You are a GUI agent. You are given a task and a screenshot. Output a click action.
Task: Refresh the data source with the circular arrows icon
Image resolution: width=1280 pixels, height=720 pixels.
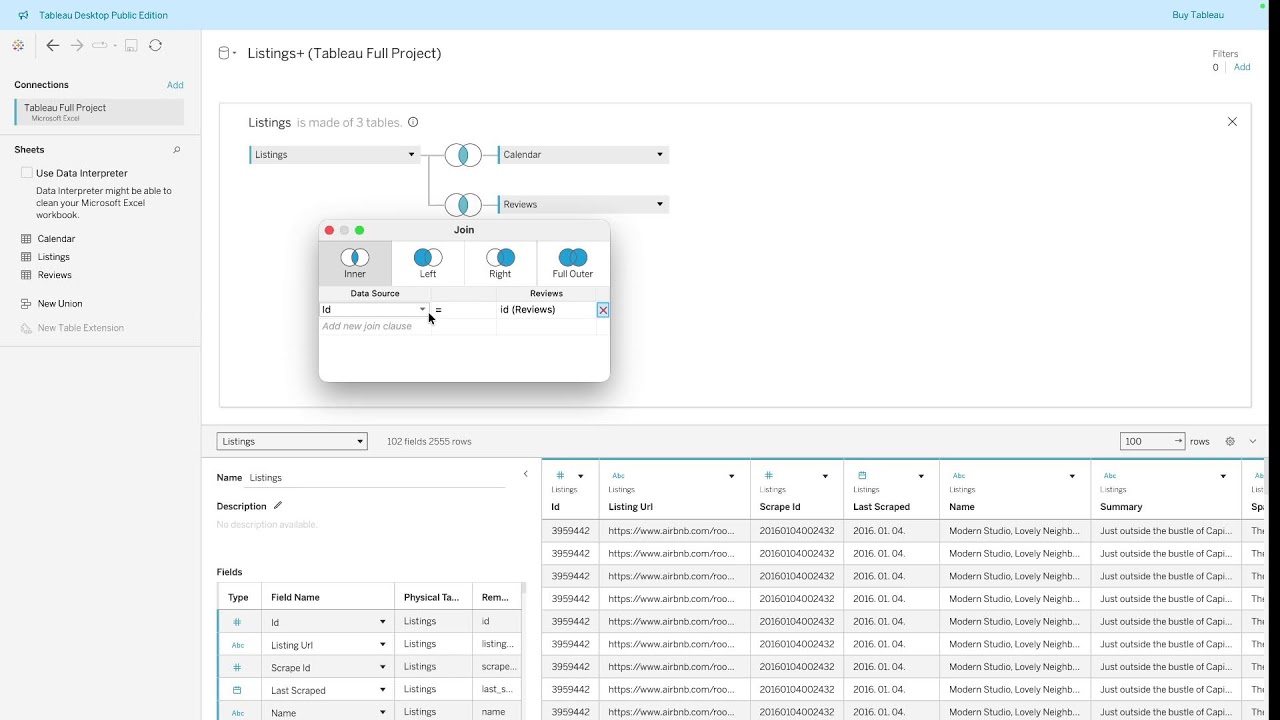(x=155, y=45)
